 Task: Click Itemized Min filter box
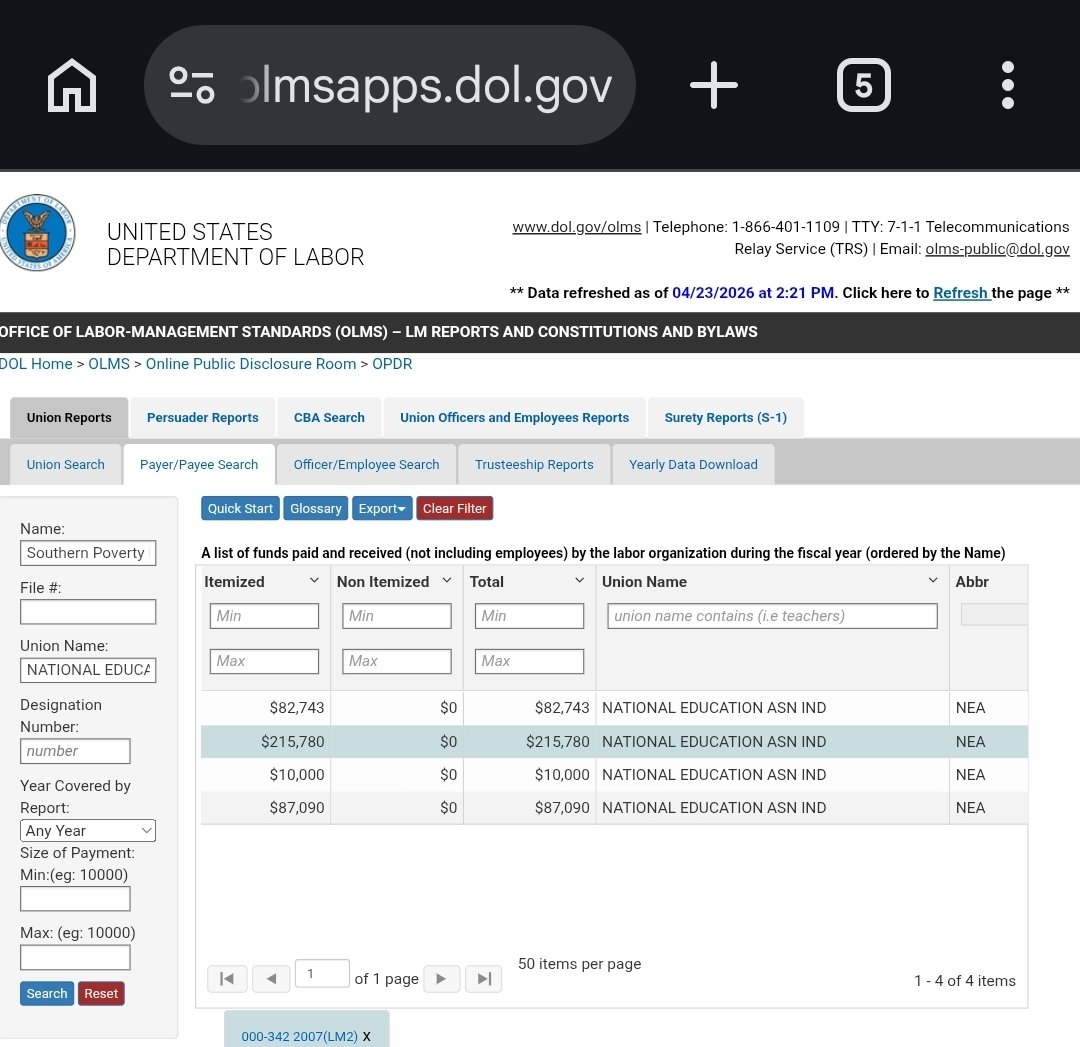(x=264, y=616)
